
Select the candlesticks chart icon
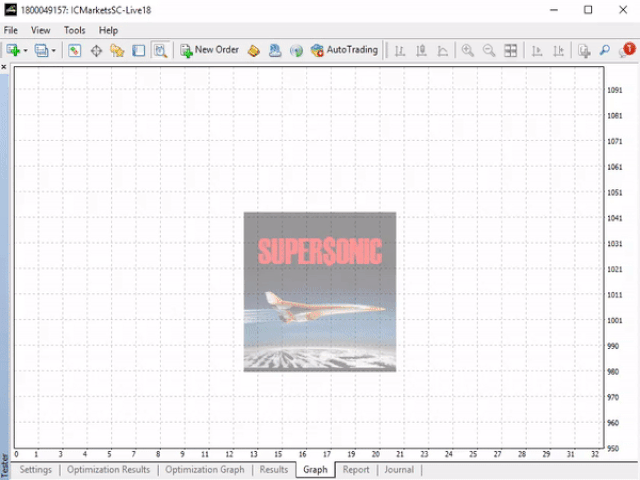pos(421,51)
